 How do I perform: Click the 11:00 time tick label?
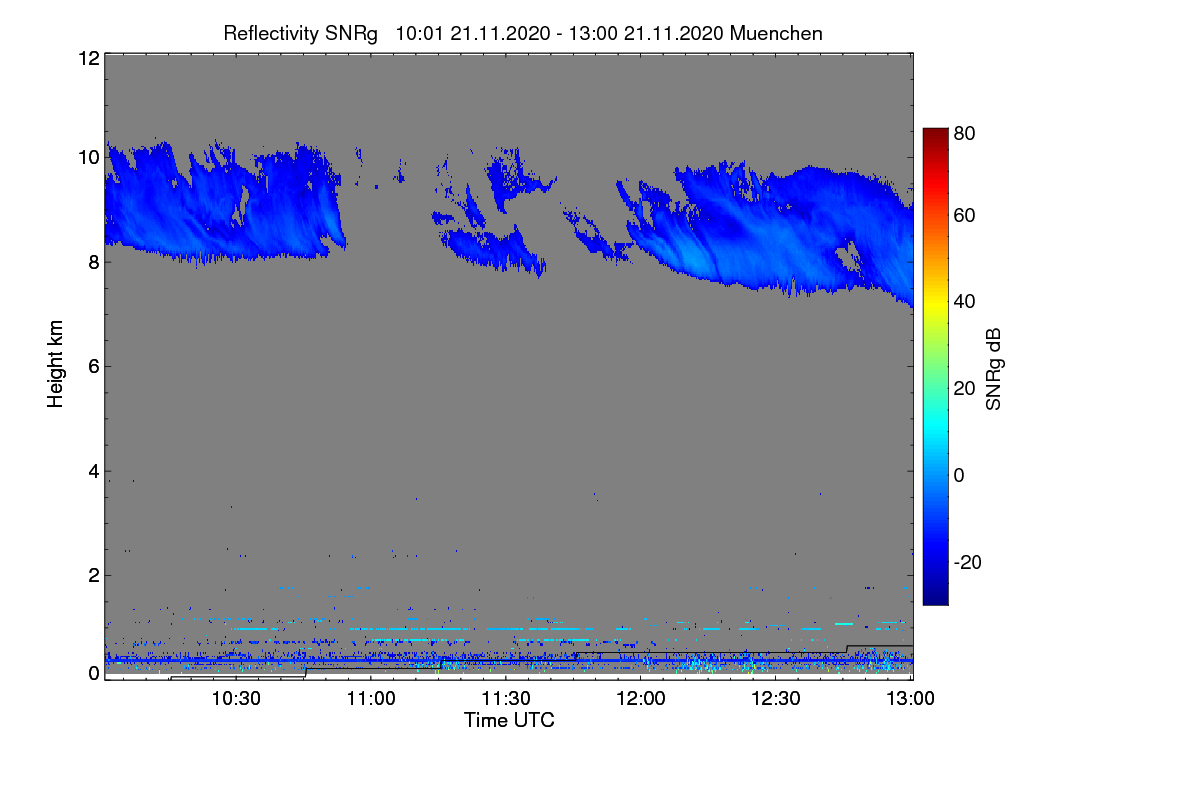click(371, 698)
